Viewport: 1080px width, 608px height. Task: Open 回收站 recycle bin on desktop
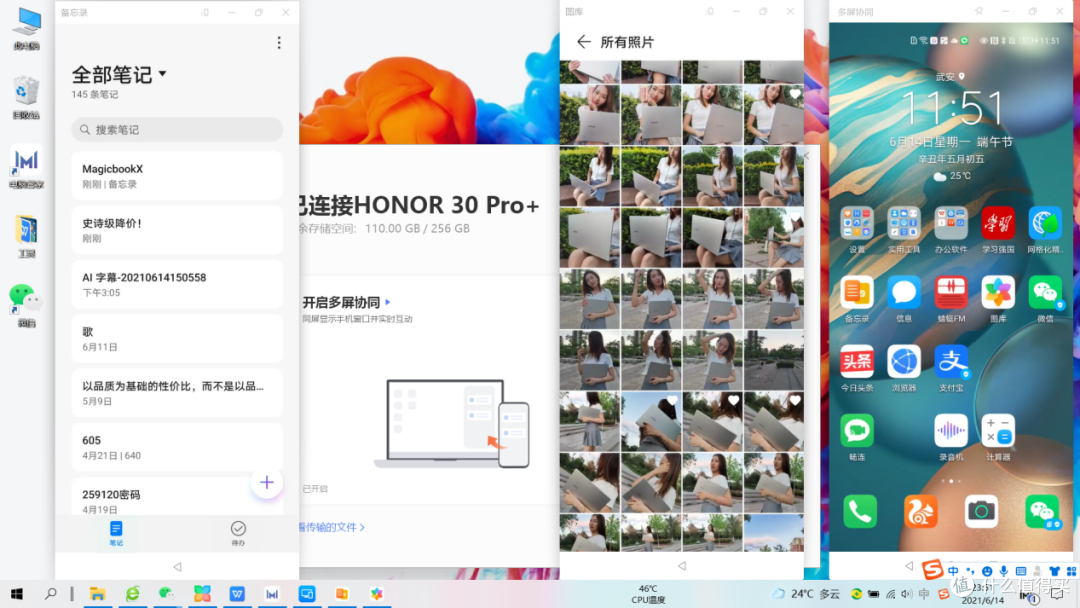tap(26, 98)
